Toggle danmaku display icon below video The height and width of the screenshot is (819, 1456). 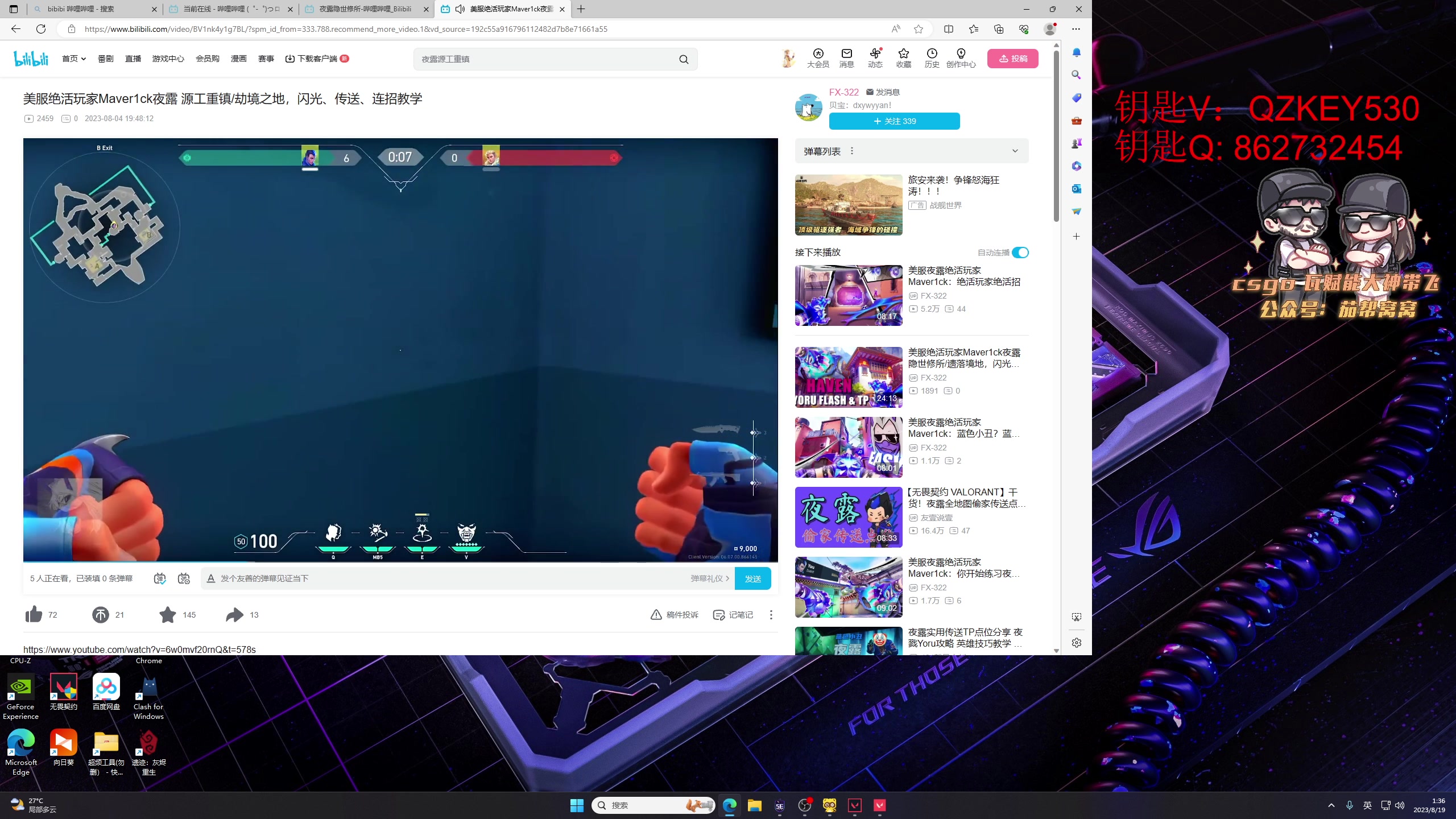[x=160, y=578]
